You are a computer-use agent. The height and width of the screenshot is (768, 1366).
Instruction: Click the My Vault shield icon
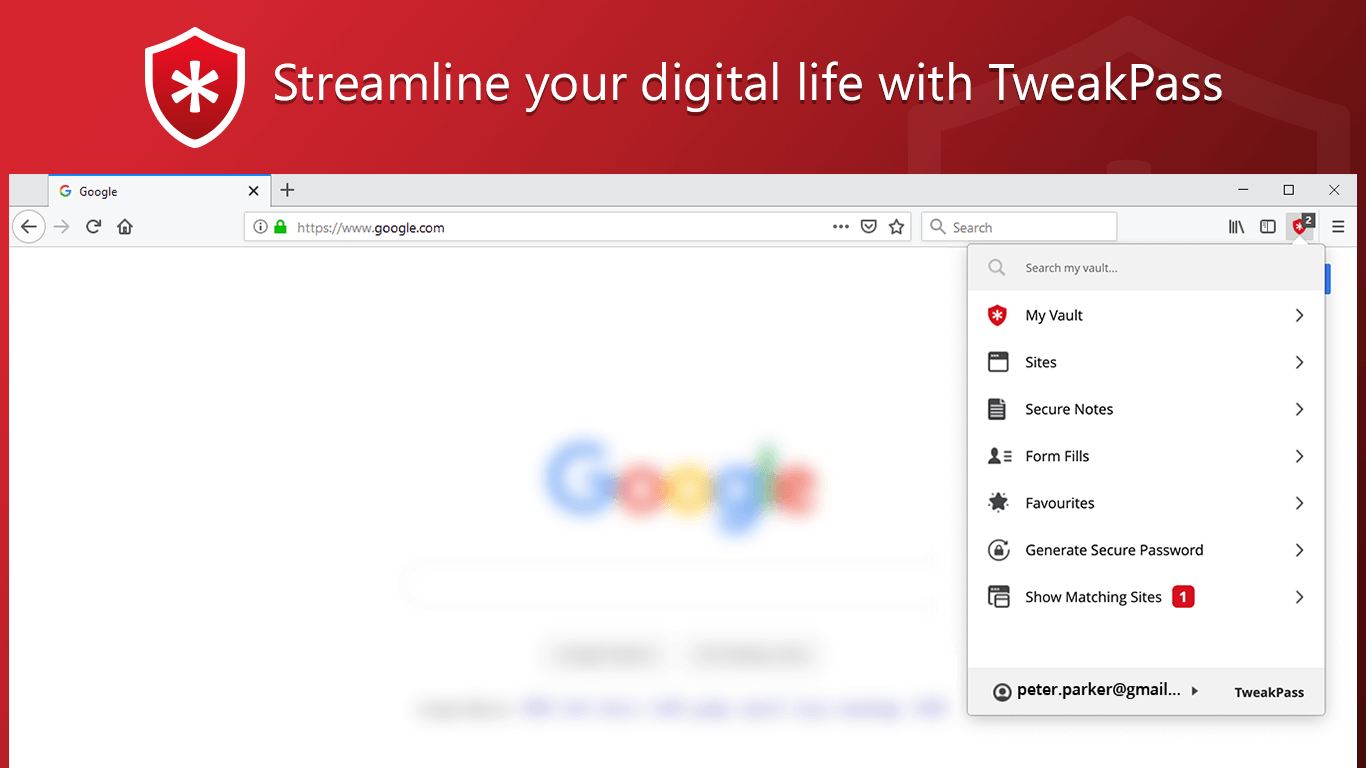(x=998, y=315)
